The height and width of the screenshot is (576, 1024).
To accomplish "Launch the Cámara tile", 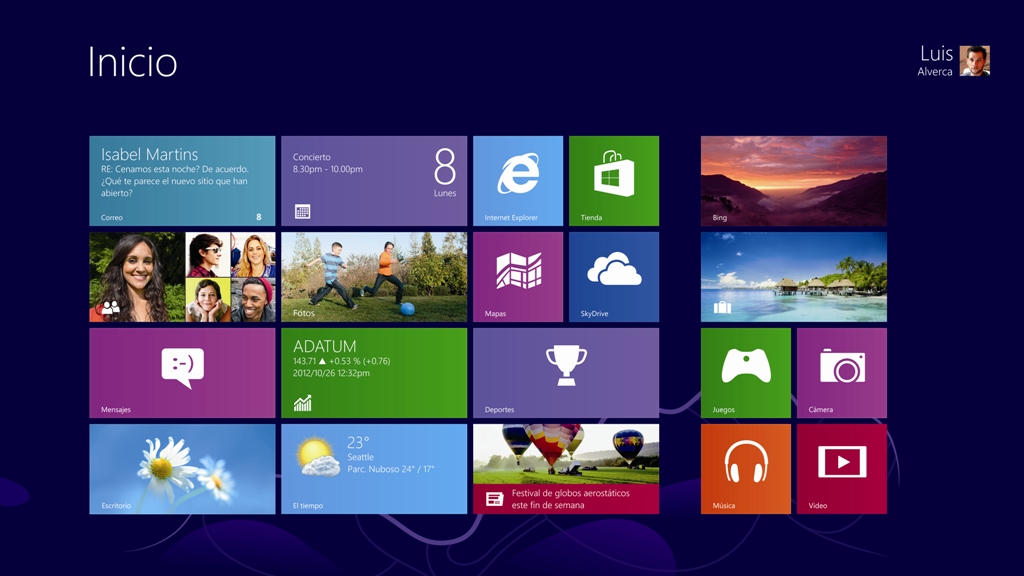I will [x=842, y=372].
